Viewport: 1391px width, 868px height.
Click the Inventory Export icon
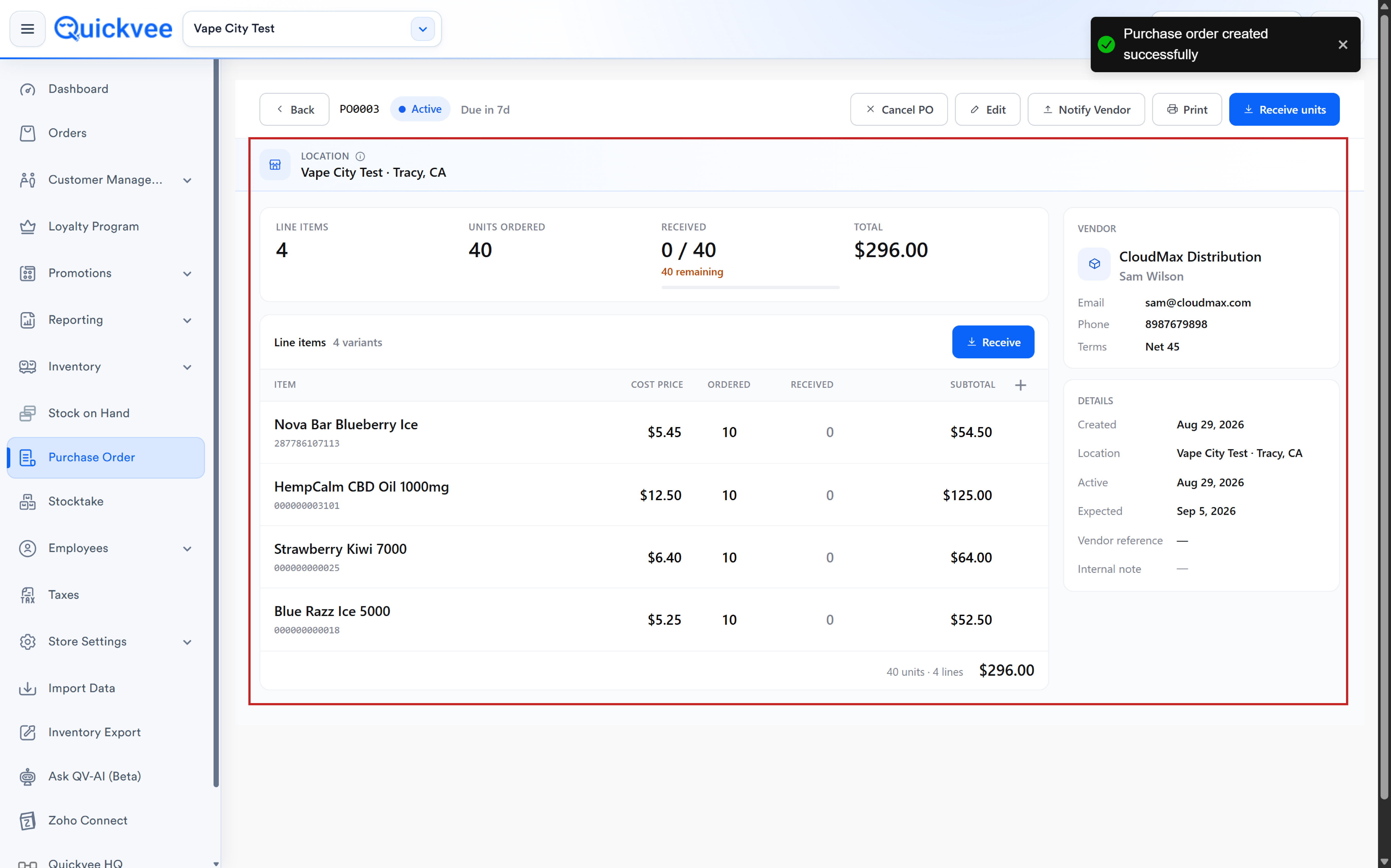pyautogui.click(x=27, y=733)
